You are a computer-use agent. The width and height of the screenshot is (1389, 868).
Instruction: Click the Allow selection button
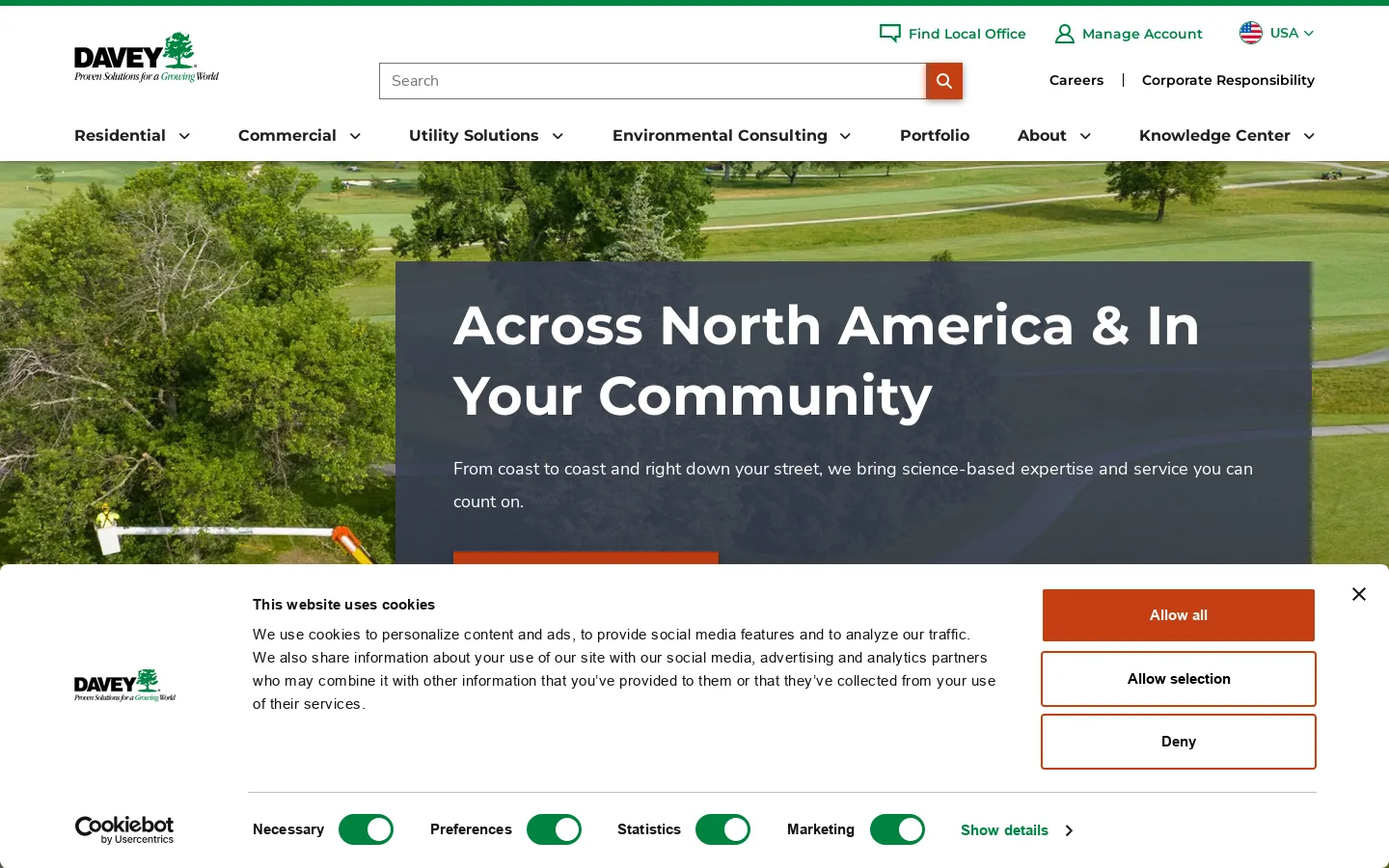tap(1179, 679)
